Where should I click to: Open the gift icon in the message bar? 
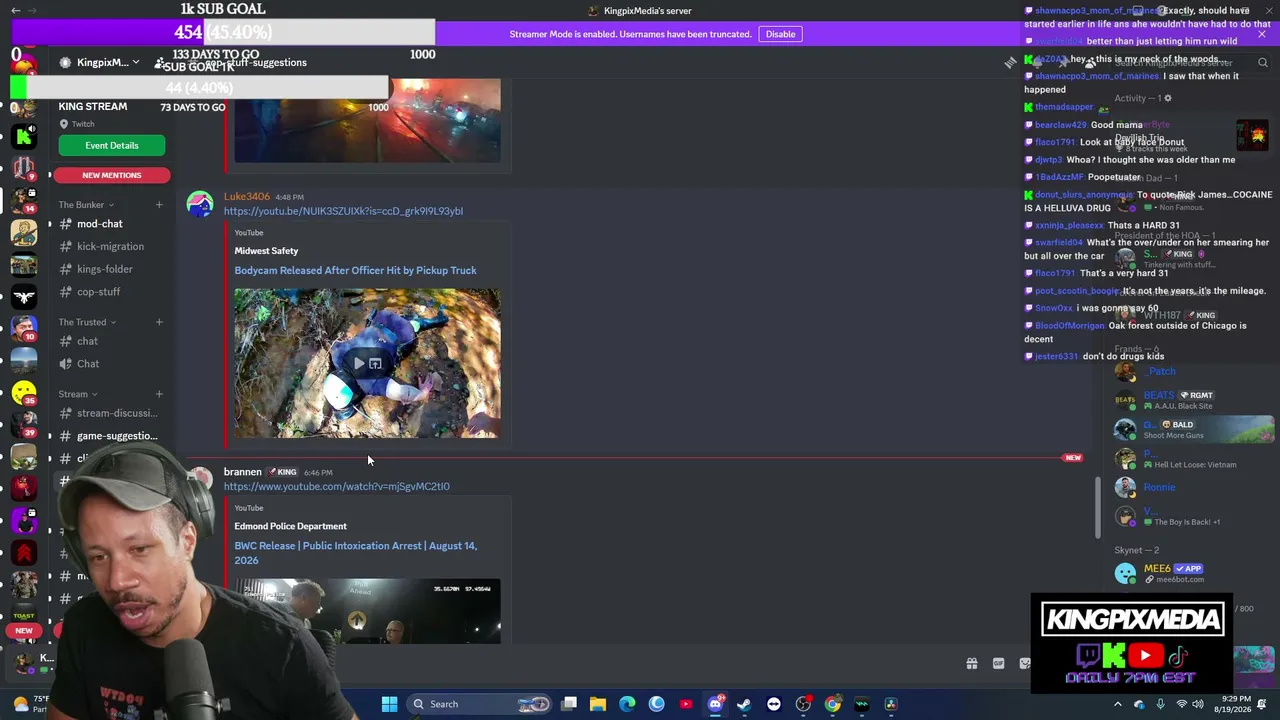point(971,663)
